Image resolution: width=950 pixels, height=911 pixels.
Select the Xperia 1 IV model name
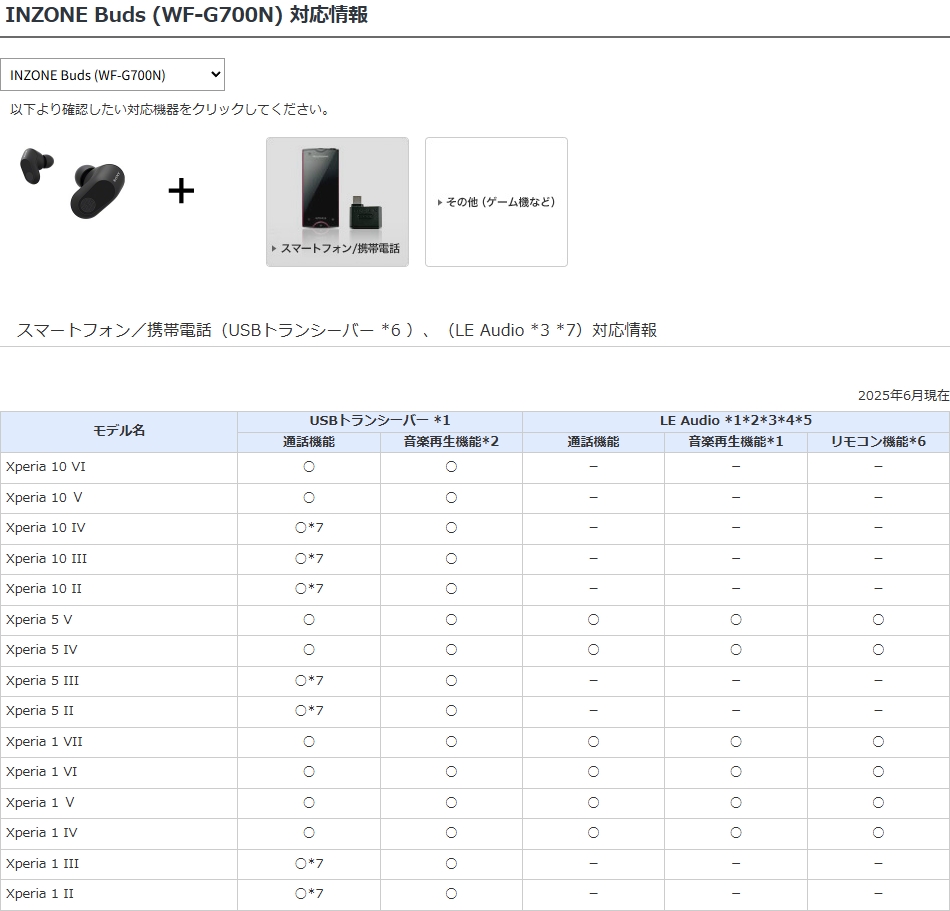click(x=41, y=833)
